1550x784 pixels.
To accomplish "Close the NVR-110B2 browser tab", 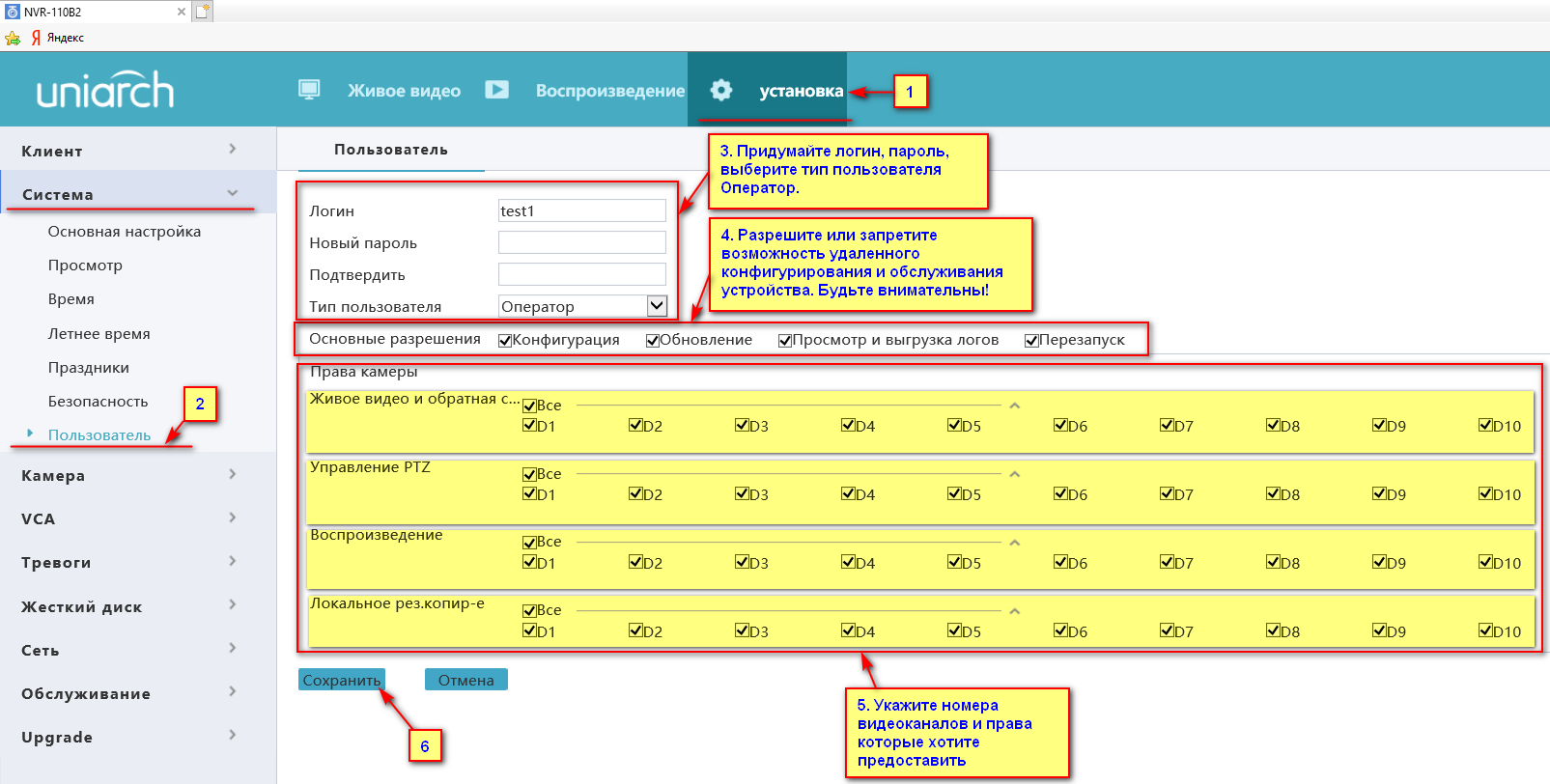I will click(x=182, y=12).
